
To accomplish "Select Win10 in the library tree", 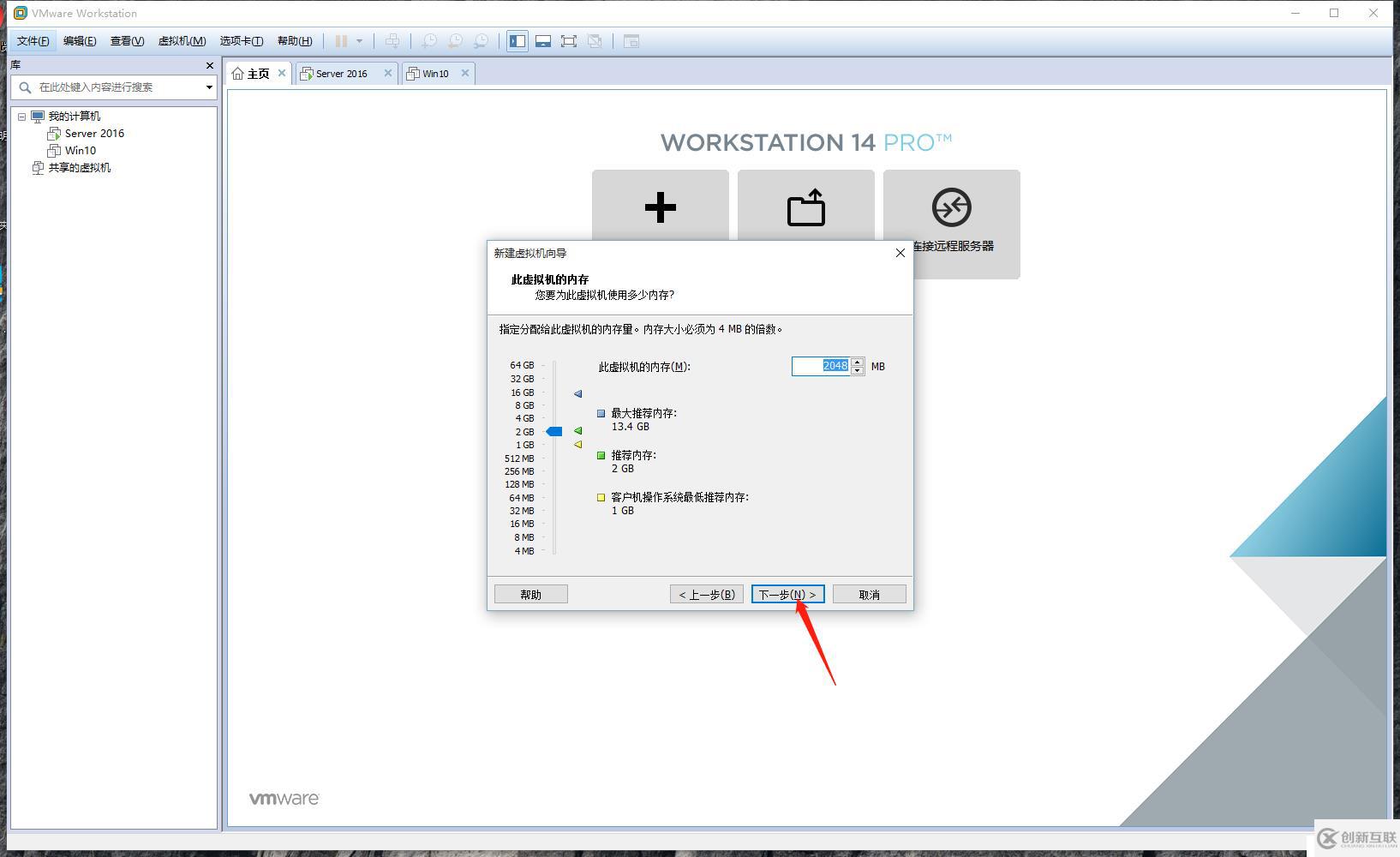I will click(81, 151).
